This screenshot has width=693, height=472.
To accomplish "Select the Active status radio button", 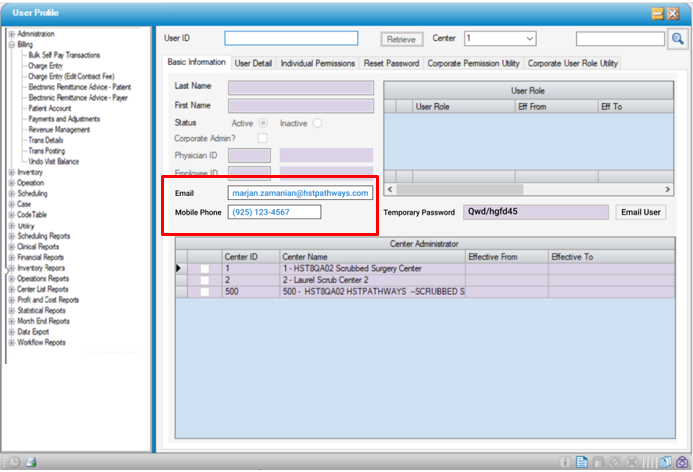I will point(264,123).
